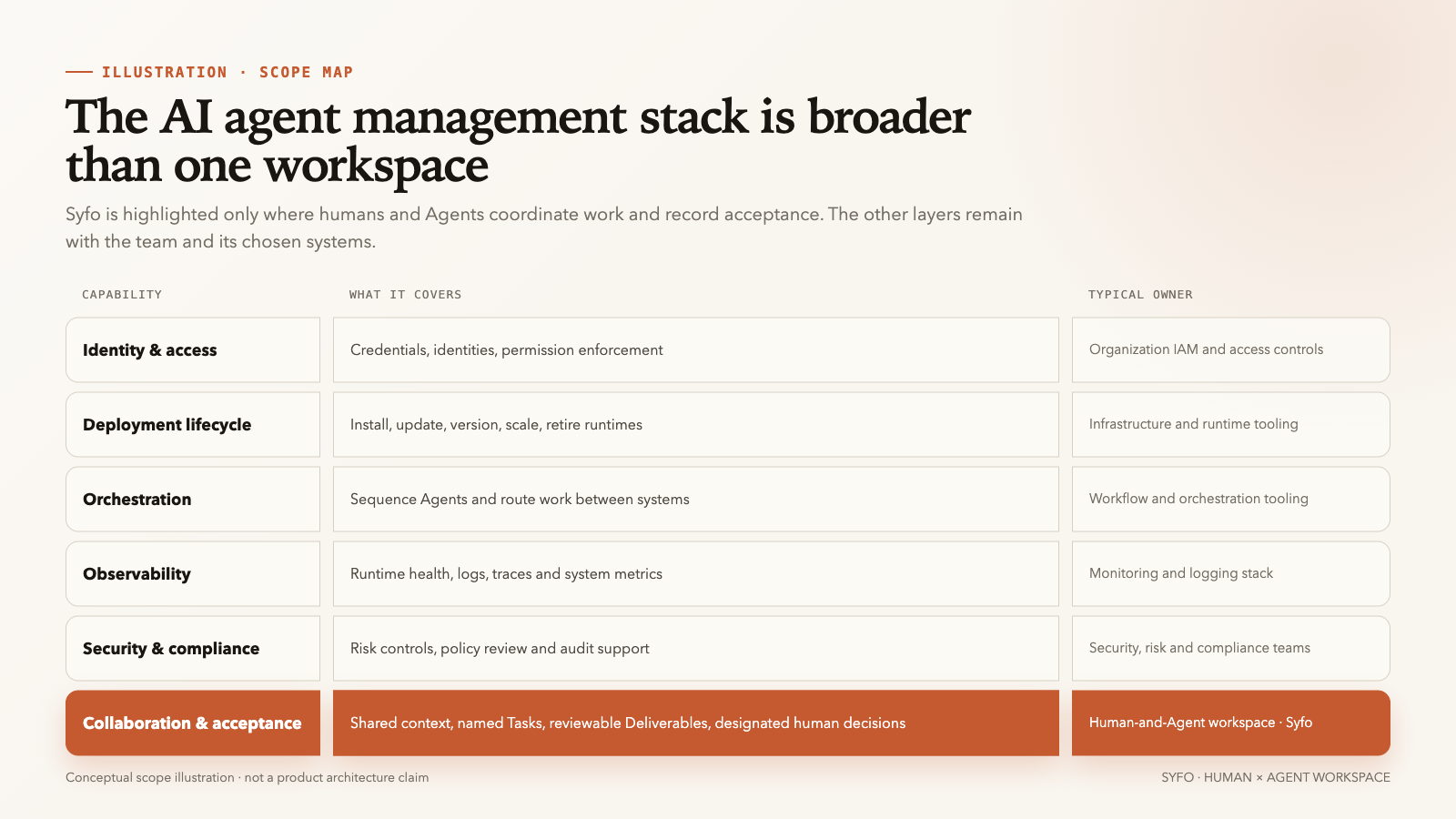Click 'Credentials, identities, permission enforcement' text
The width and height of the screenshot is (1456, 819).
[x=506, y=349]
